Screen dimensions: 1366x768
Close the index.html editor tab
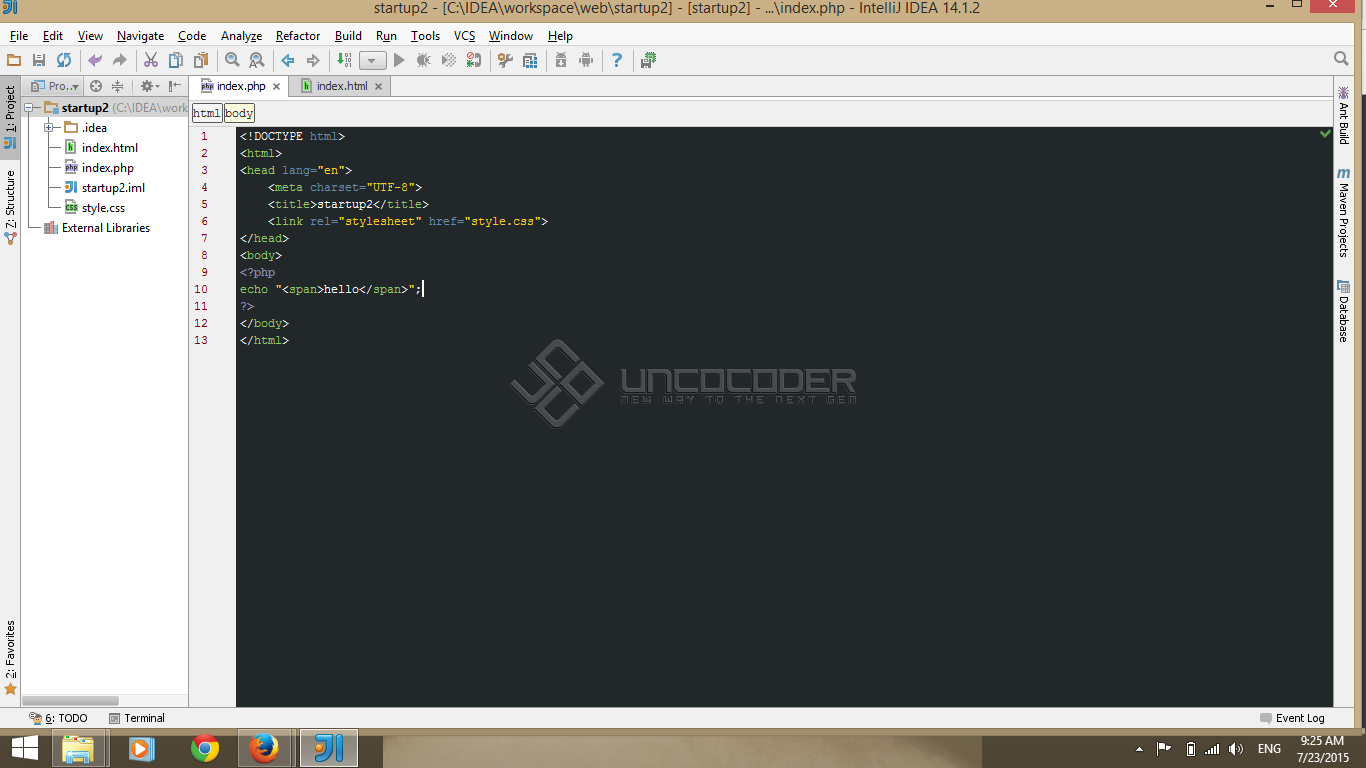click(379, 87)
